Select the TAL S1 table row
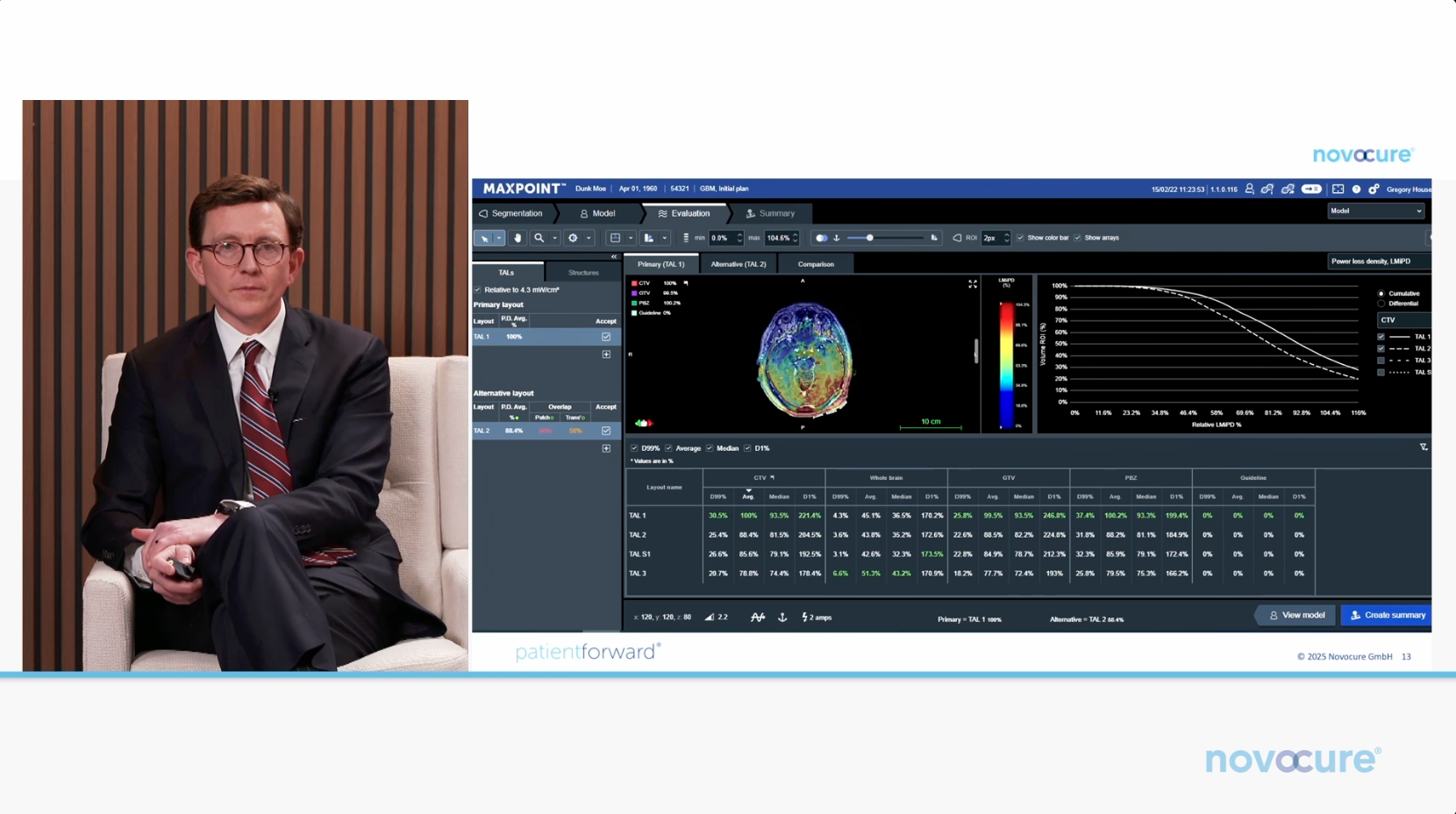Image resolution: width=1456 pixels, height=814 pixels. click(x=970, y=554)
